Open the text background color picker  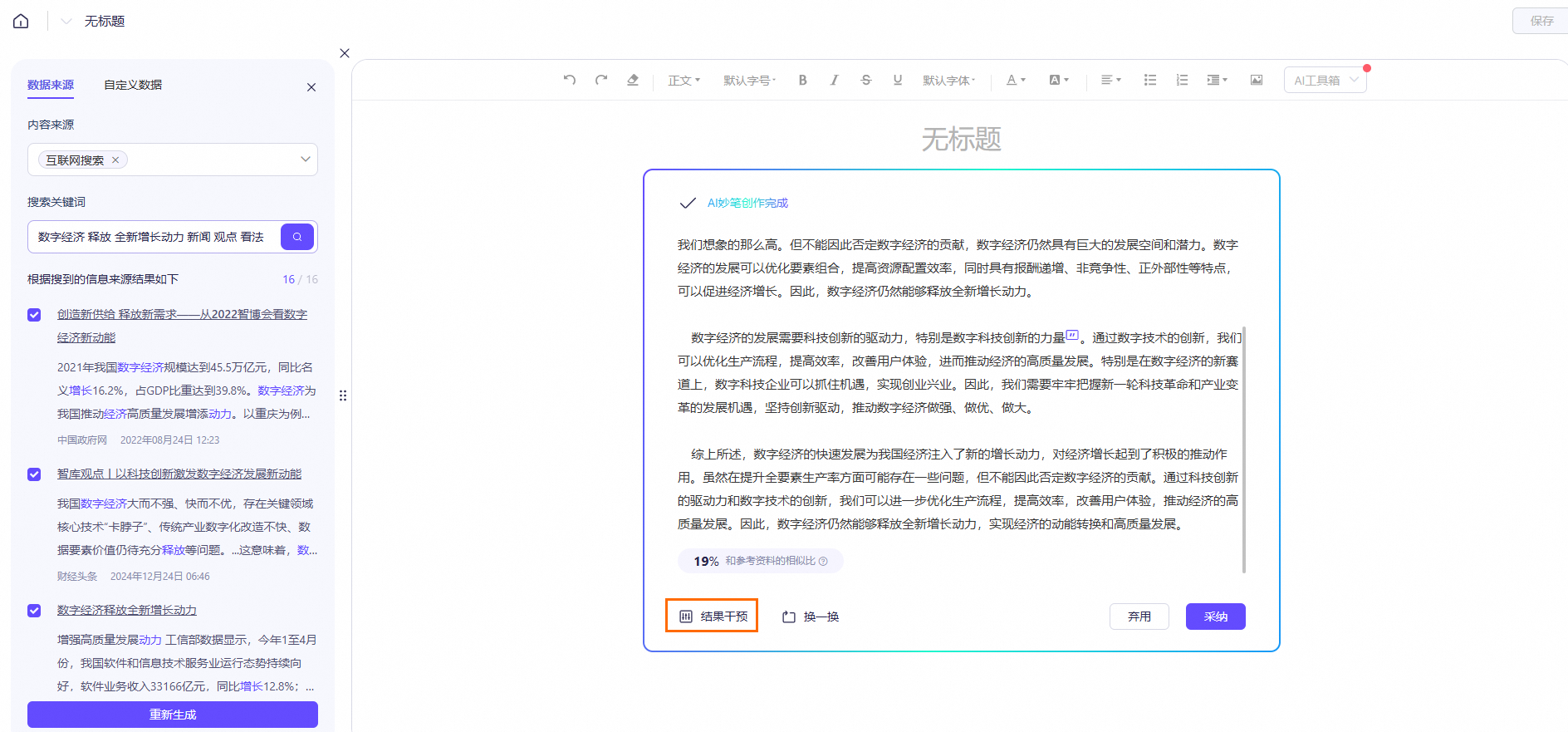point(1059,80)
